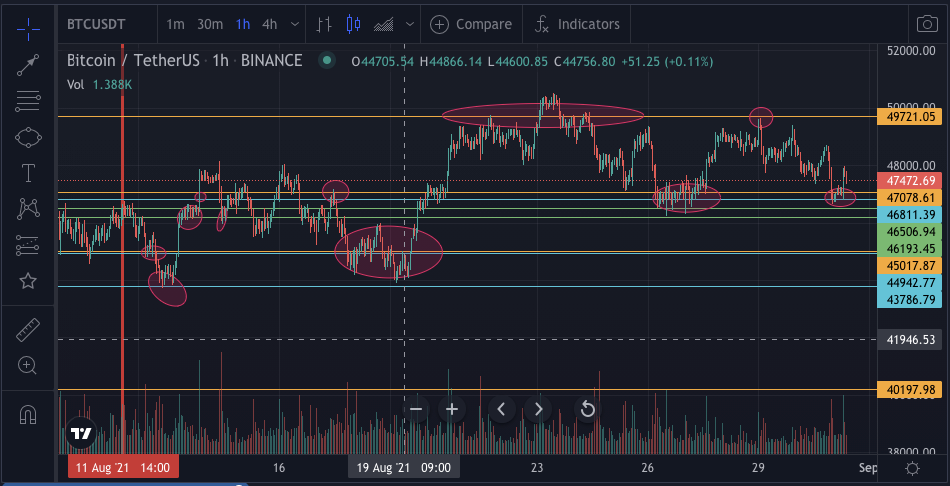Expand the timeframe dropdown arrow after 4h
The height and width of the screenshot is (486, 950).
(294, 24)
